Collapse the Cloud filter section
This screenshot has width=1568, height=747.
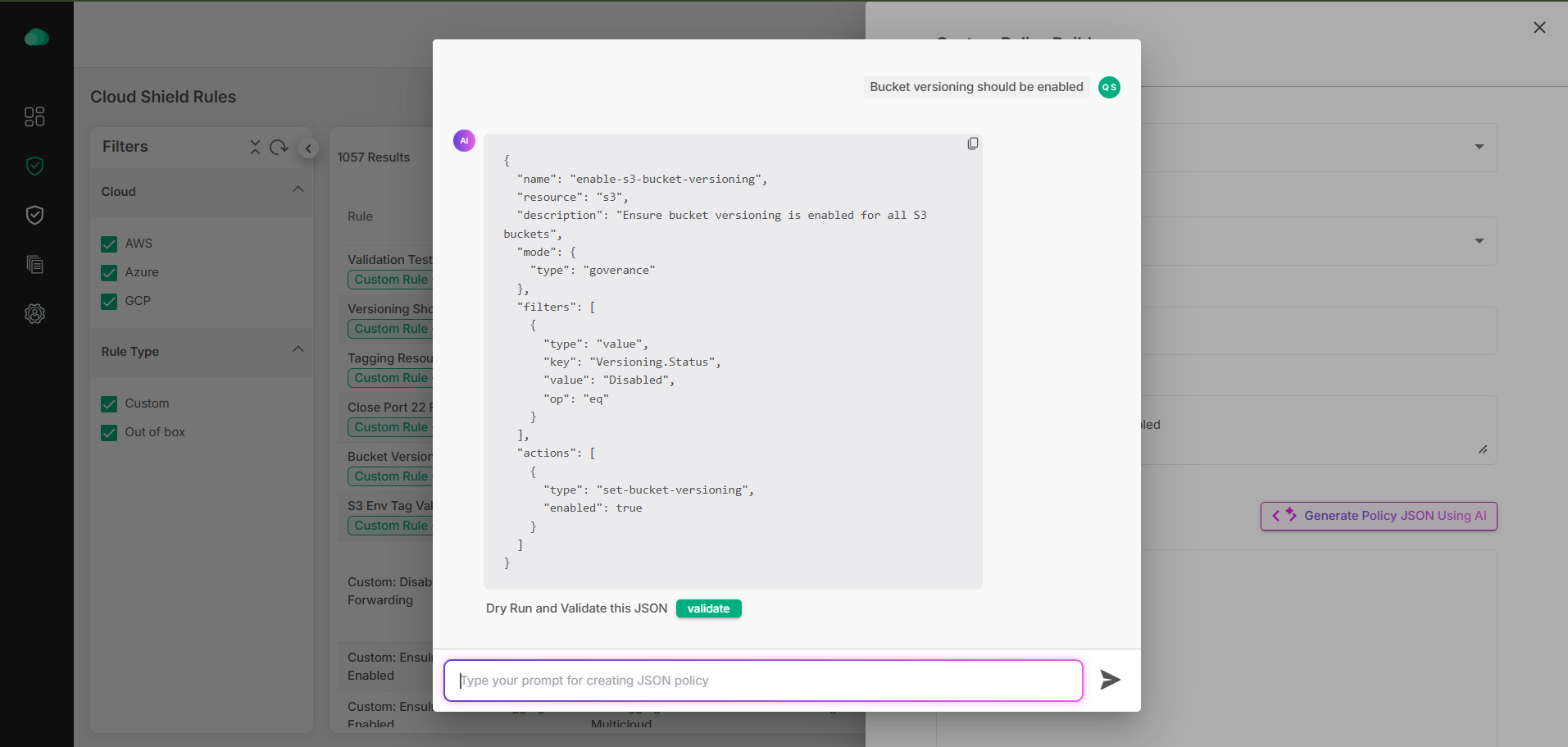[x=298, y=189]
